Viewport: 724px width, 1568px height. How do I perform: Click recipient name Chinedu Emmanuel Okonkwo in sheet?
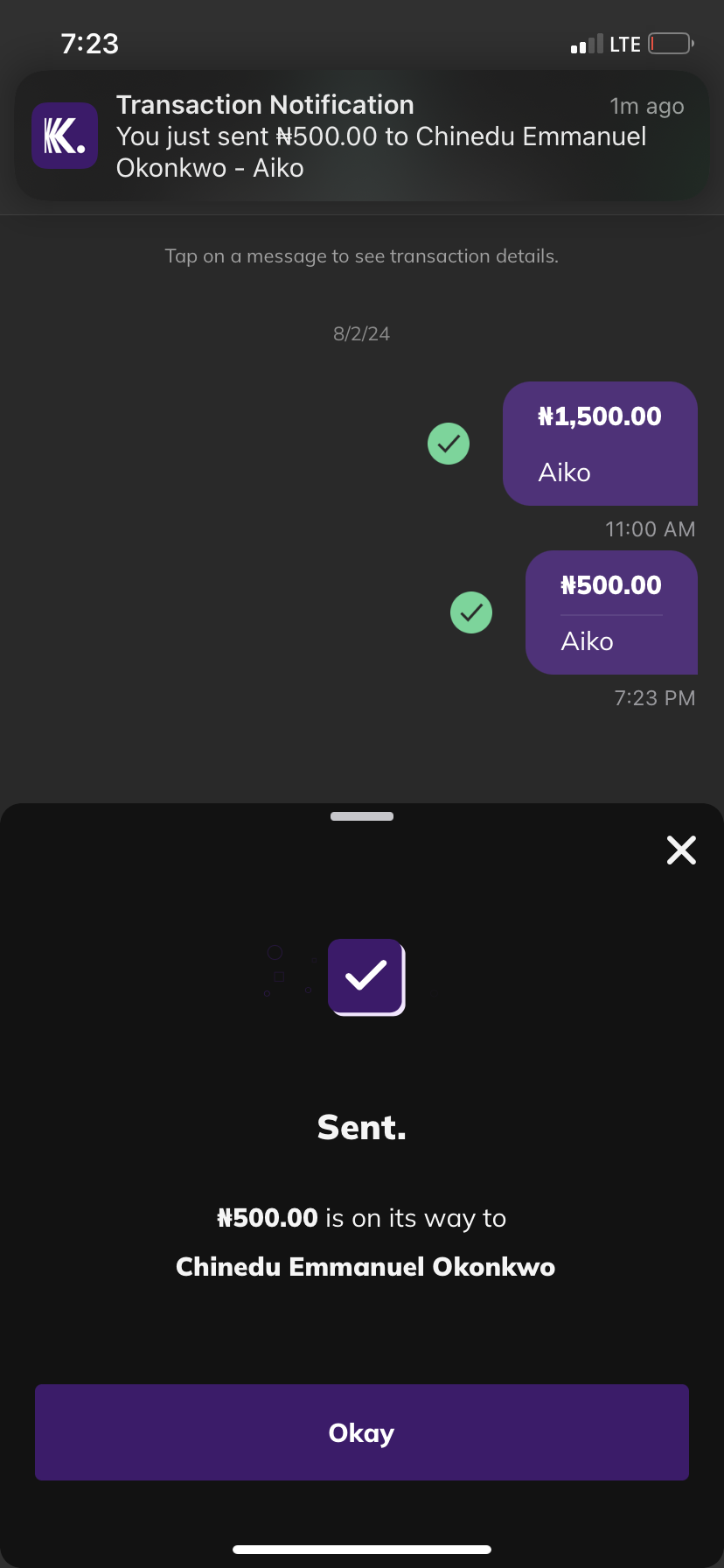pyautogui.click(x=365, y=1267)
